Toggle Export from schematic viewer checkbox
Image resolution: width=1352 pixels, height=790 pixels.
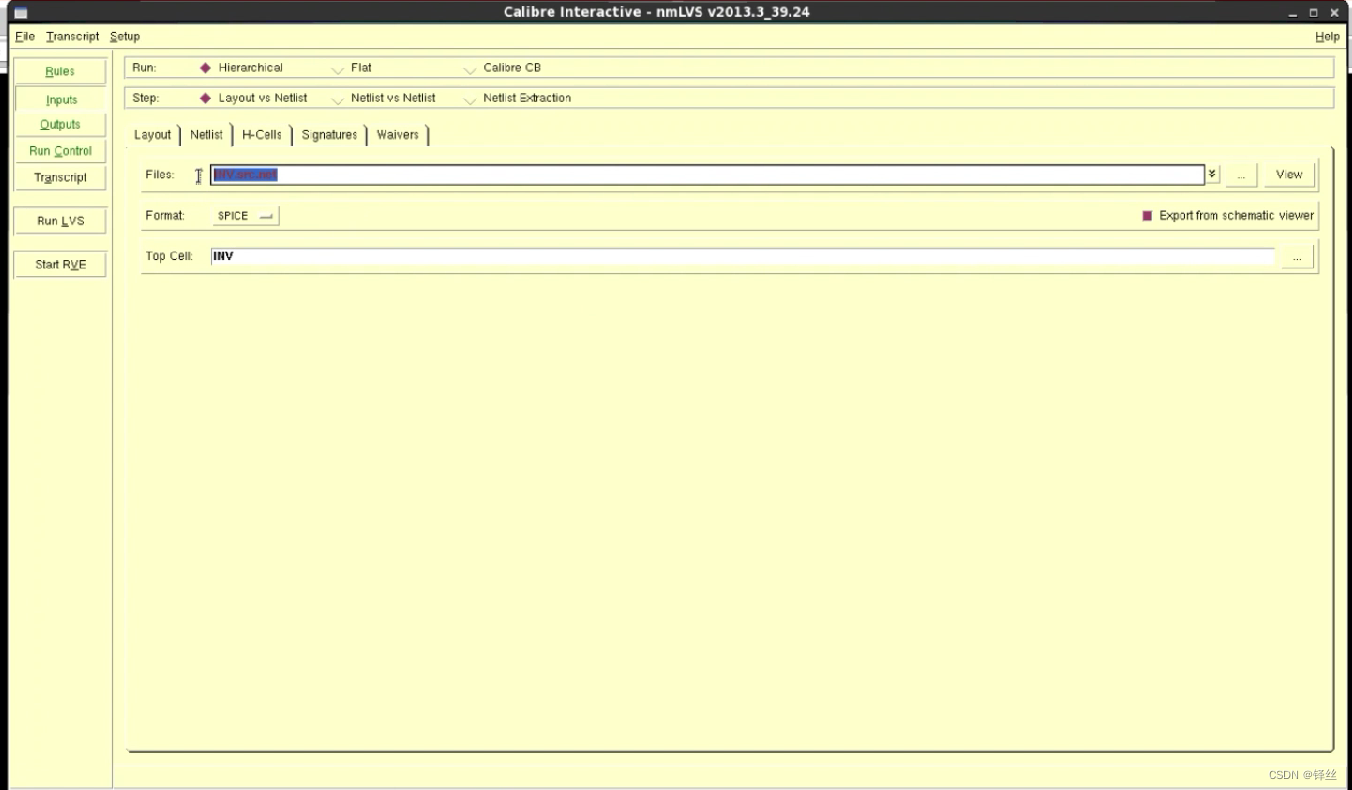pos(1147,216)
